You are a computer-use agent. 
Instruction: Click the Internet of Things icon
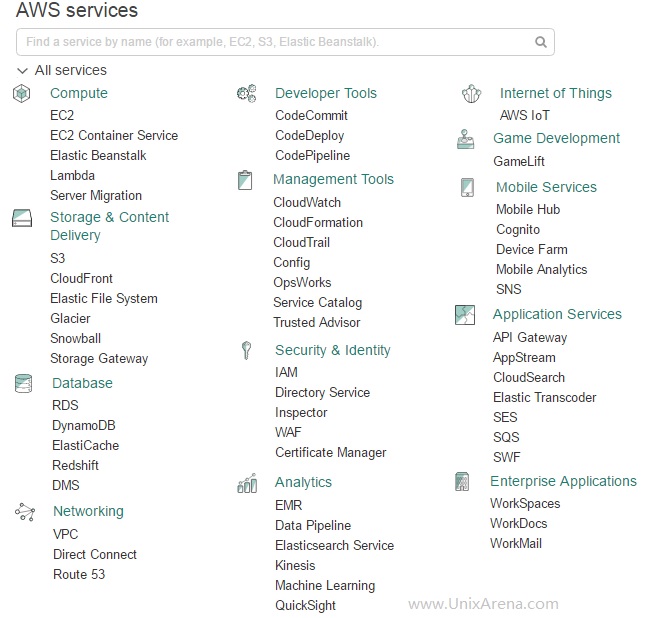[471, 93]
